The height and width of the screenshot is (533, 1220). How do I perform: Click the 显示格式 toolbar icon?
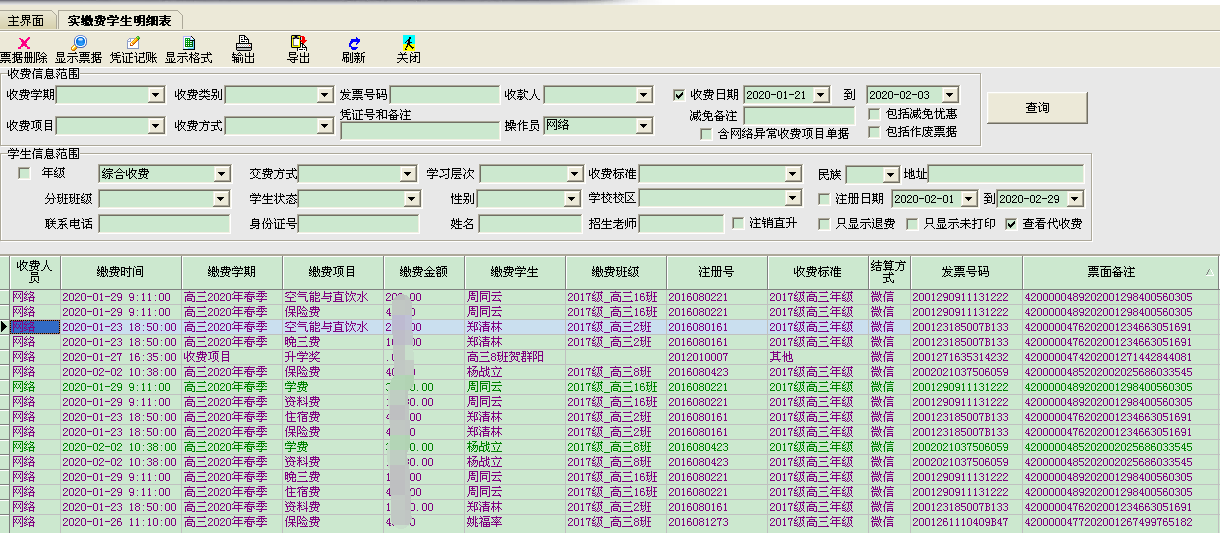(x=189, y=43)
